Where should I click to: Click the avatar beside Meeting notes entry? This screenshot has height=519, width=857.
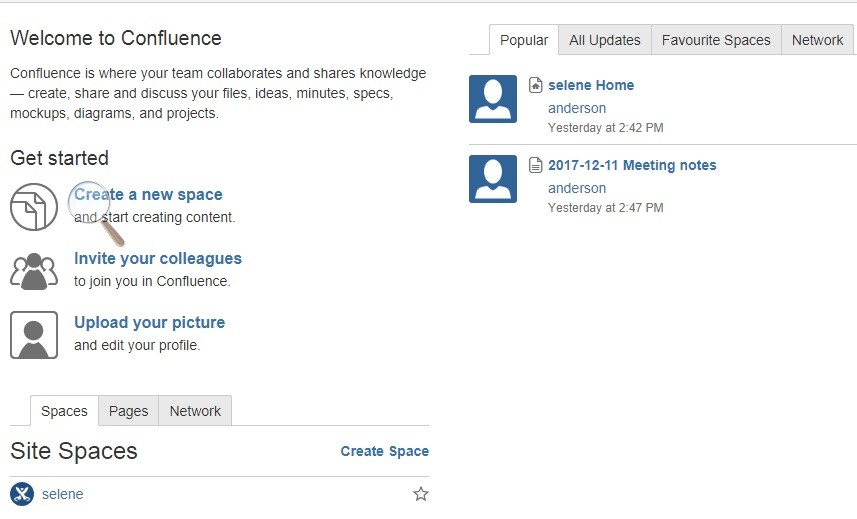(493, 179)
